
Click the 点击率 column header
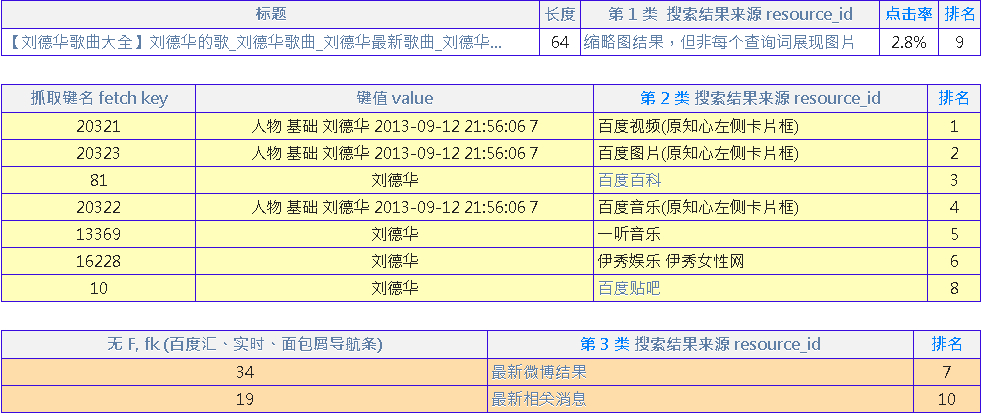tap(909, 14)
